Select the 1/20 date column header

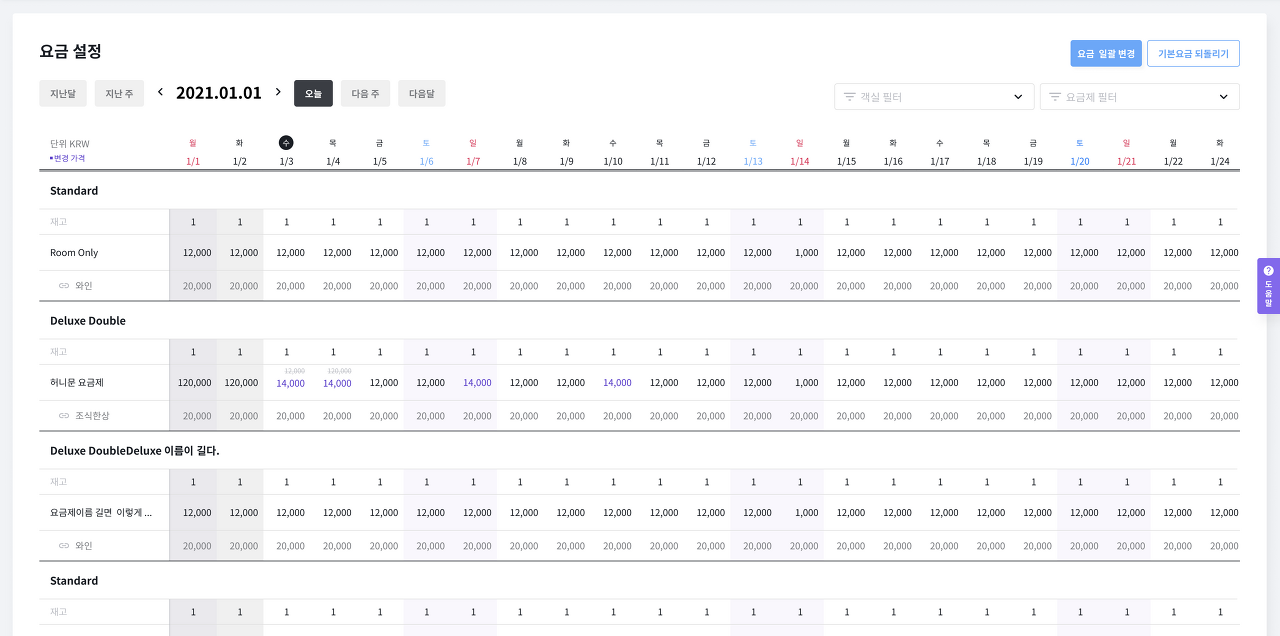coord(1080,152)
